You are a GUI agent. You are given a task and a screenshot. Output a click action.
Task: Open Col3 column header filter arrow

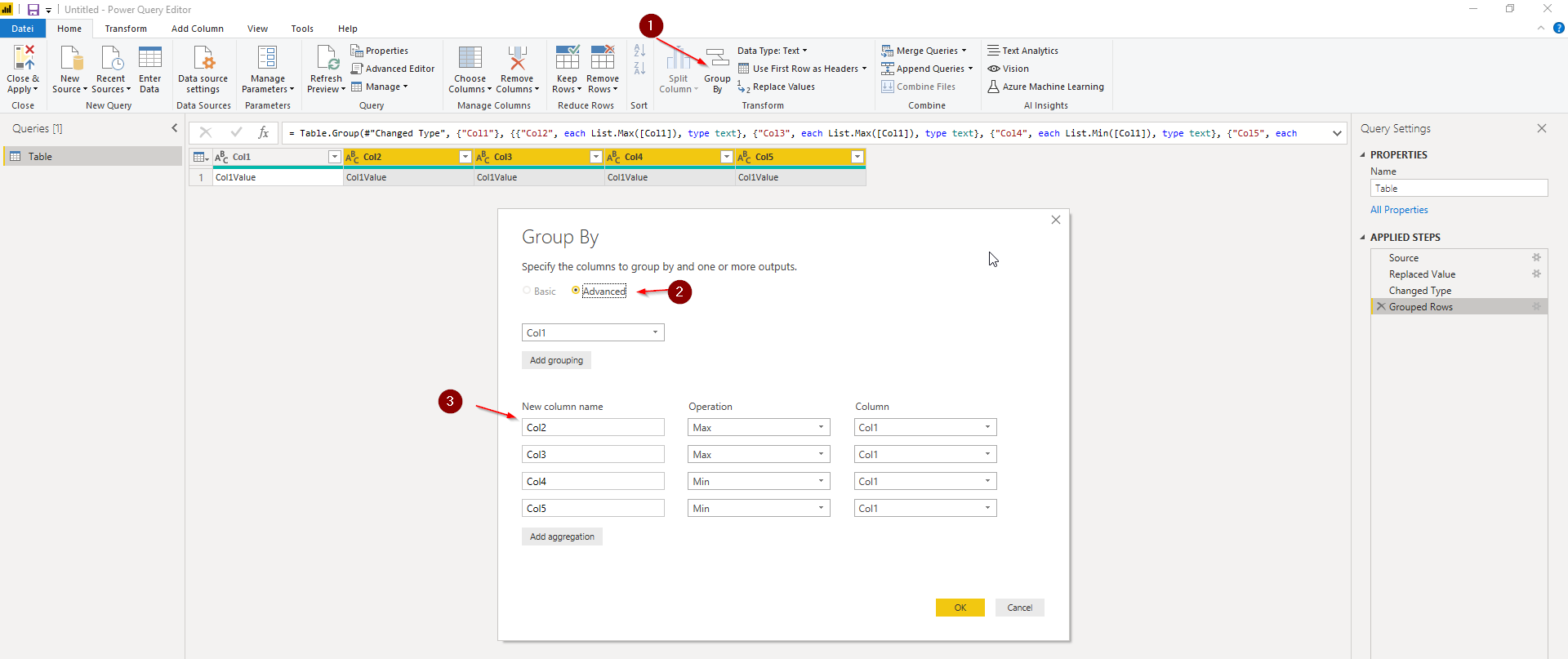tap(595, 157)
